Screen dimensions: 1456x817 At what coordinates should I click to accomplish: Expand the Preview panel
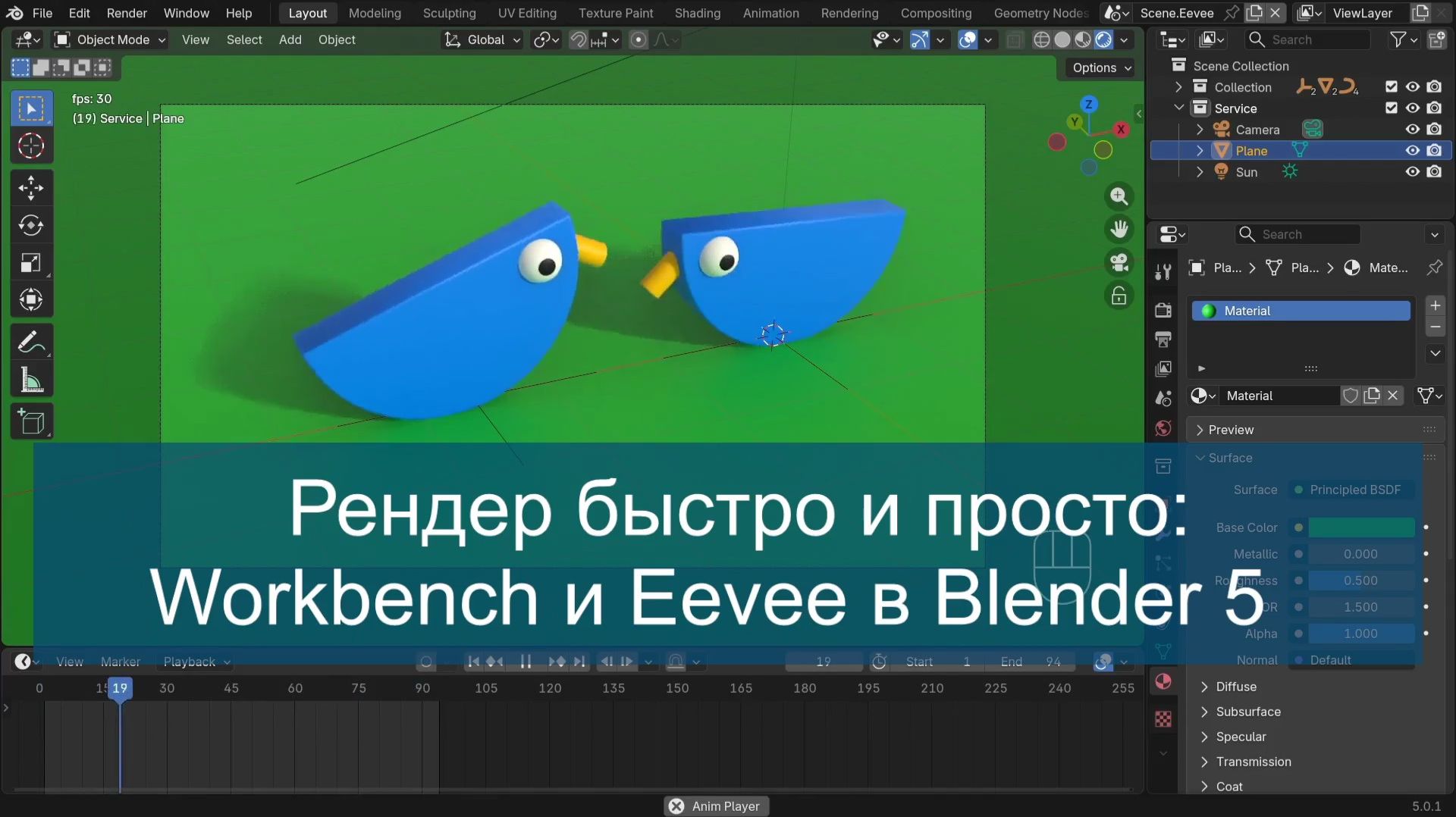[x=1315, y=430]
